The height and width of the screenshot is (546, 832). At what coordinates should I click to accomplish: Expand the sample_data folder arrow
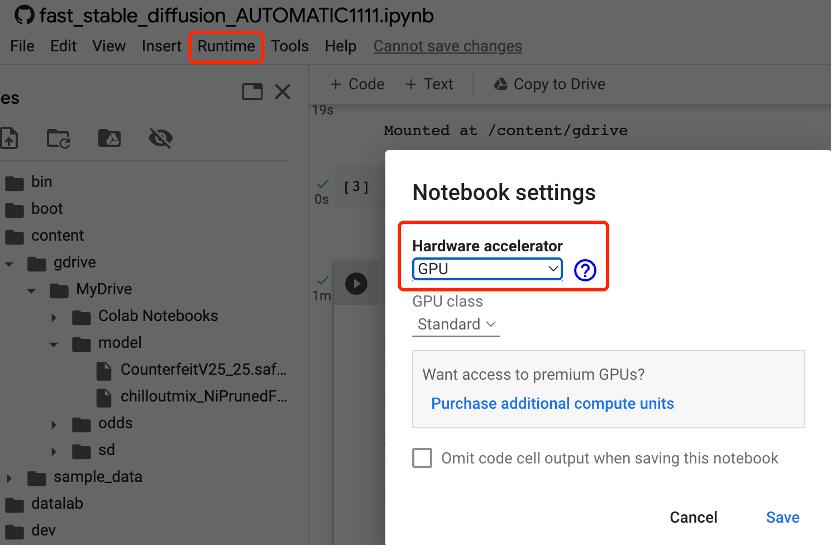coord(9,478)
